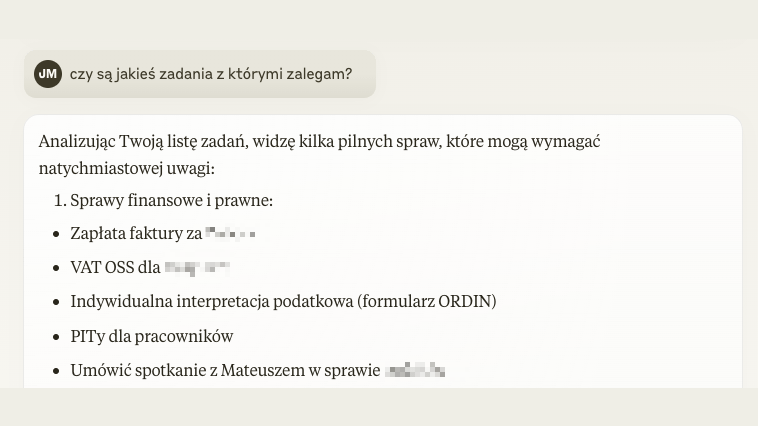Click the opening line starting with 'Analizując Twoją listę zadań'

pyautogui.click(x=319, y=142)
